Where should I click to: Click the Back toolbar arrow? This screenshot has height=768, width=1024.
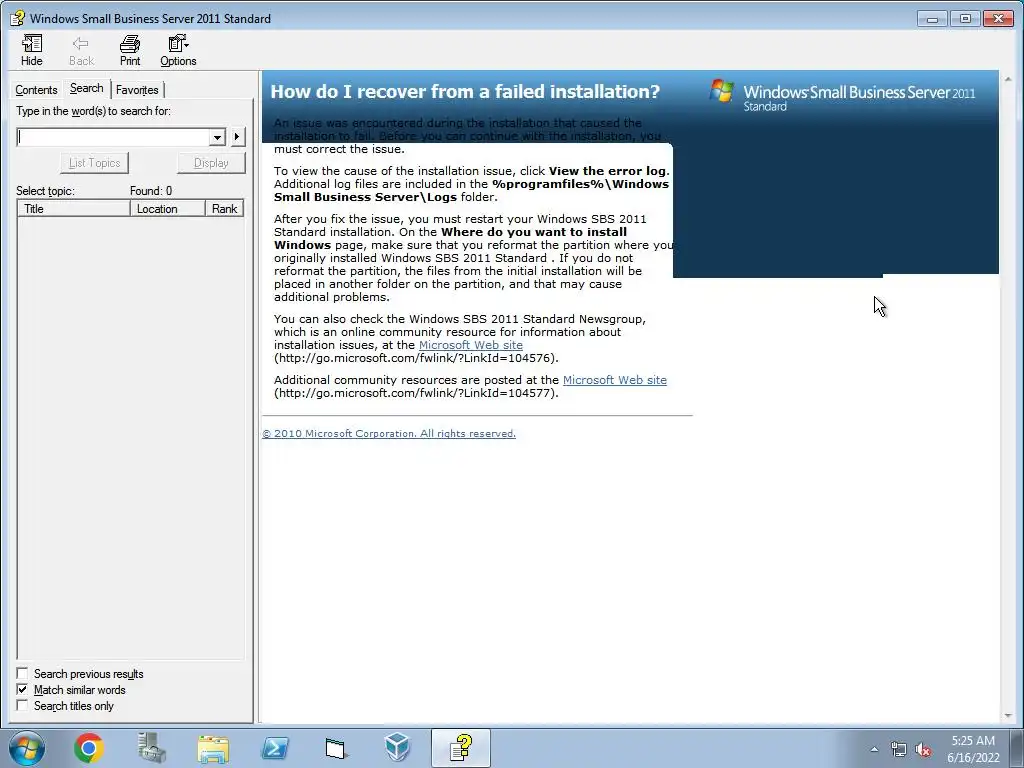pyautogui.click(x=81, y=50)
